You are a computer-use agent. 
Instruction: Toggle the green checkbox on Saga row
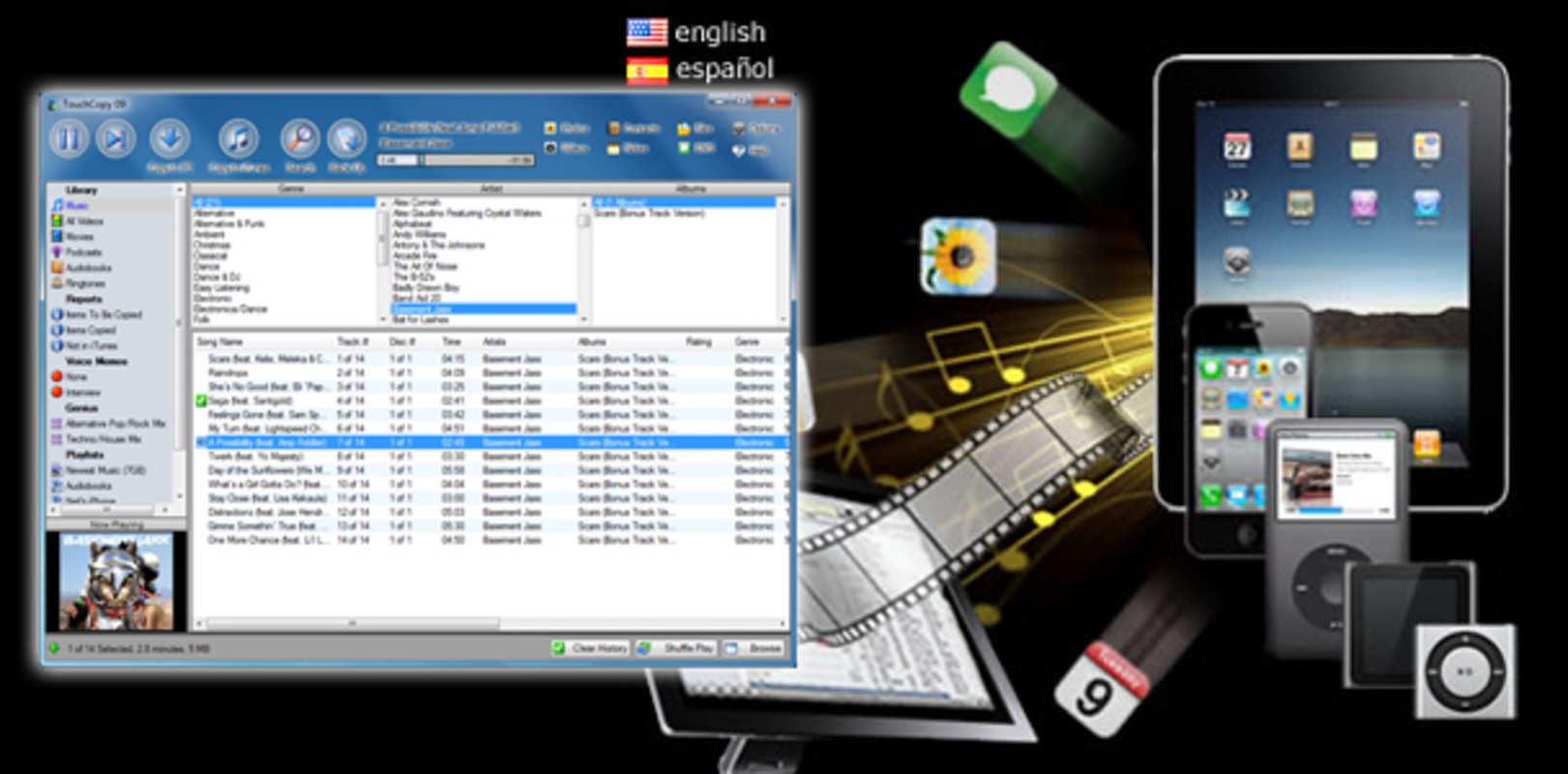(201, 401)
